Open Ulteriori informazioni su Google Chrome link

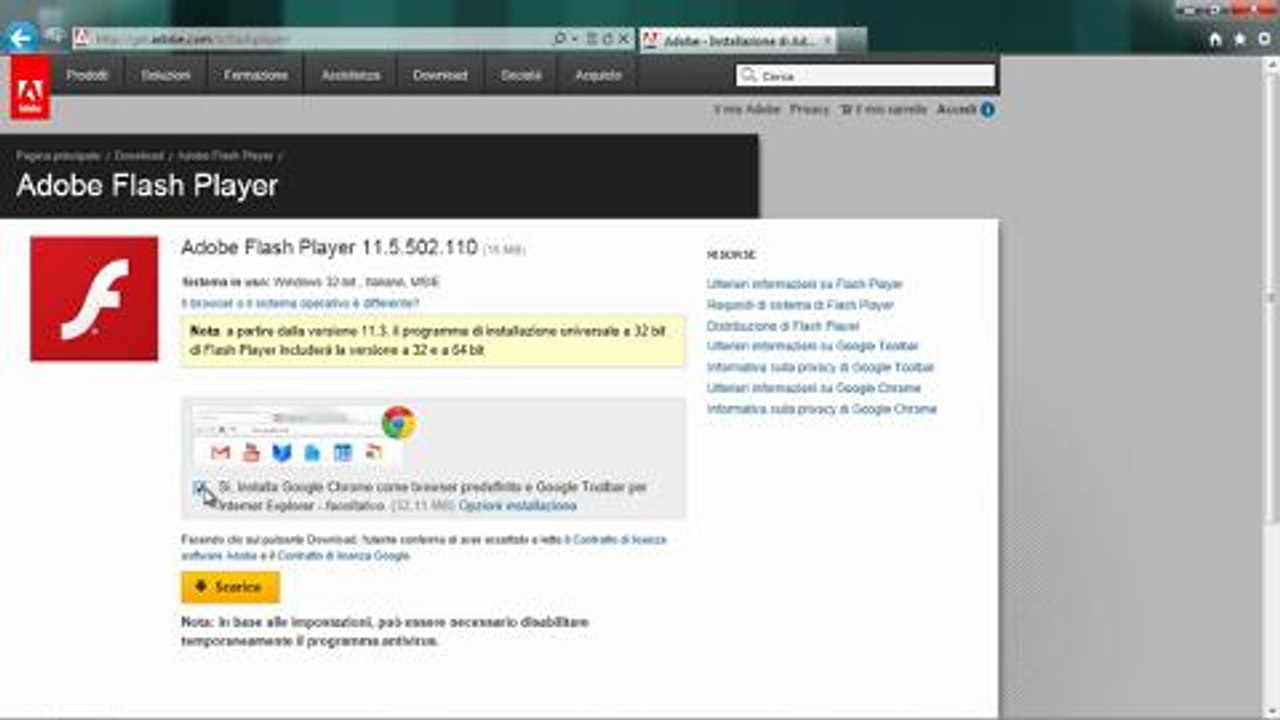[814, 388]
